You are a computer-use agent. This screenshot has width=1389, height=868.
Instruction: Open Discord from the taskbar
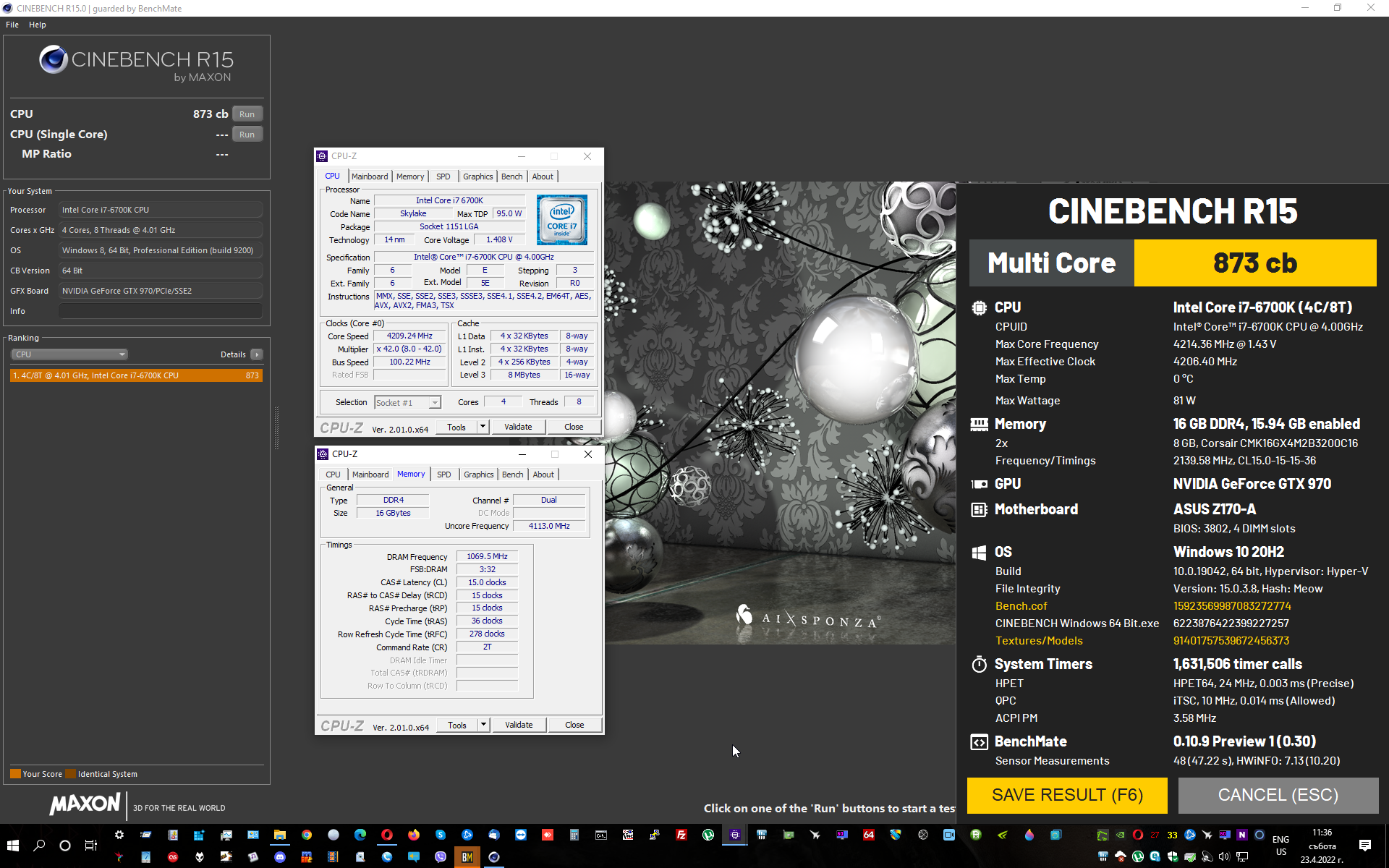point(280,857)
